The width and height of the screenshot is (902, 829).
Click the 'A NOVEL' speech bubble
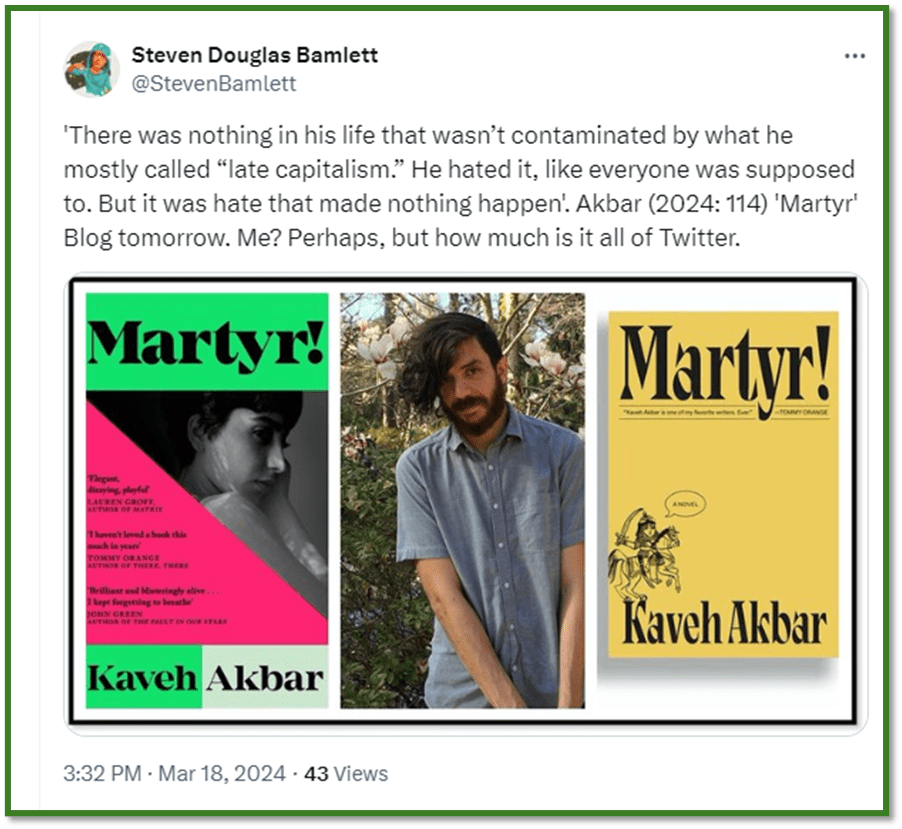point(685,505)
